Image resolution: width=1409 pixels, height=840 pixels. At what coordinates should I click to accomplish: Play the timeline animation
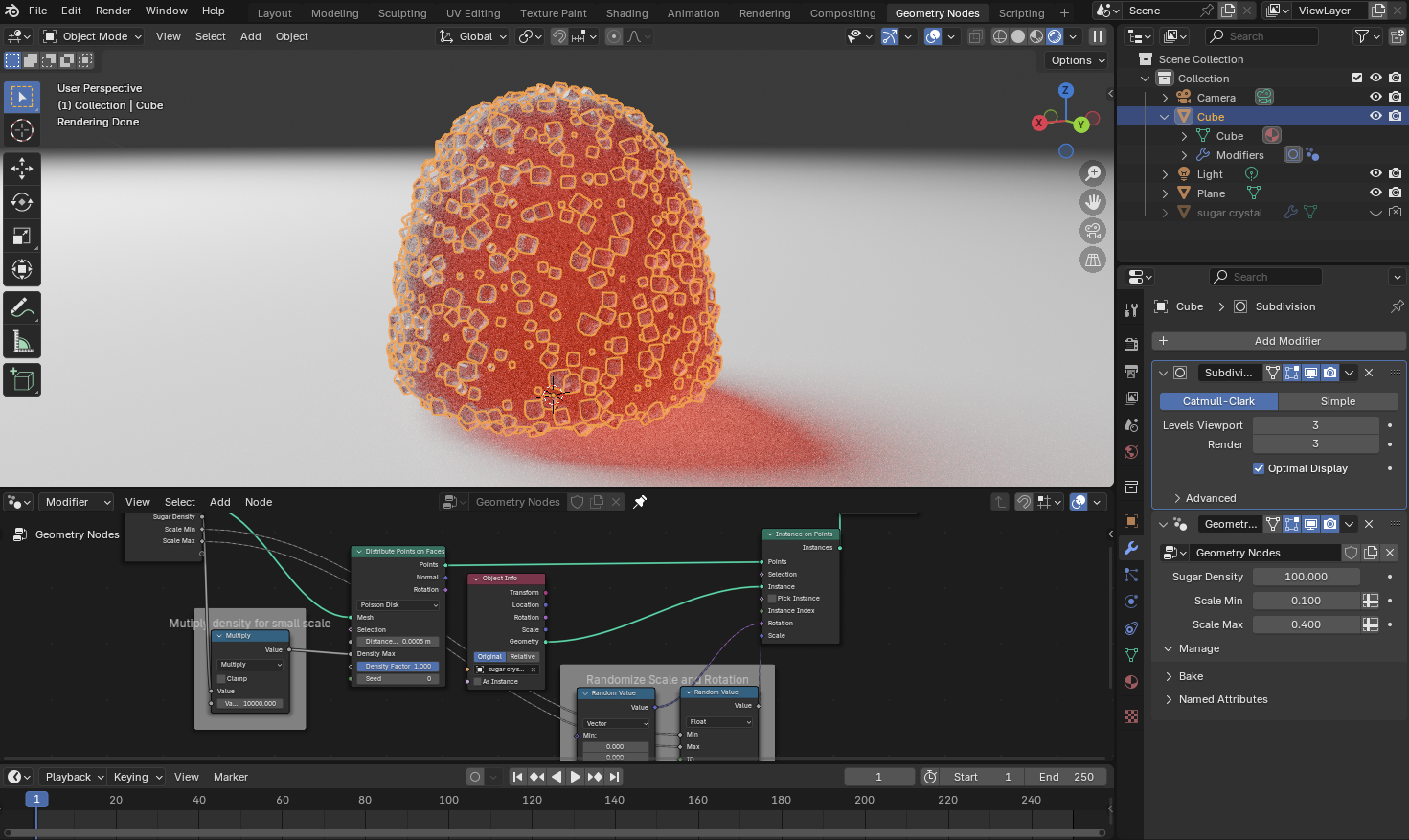[x=575, y=777]
